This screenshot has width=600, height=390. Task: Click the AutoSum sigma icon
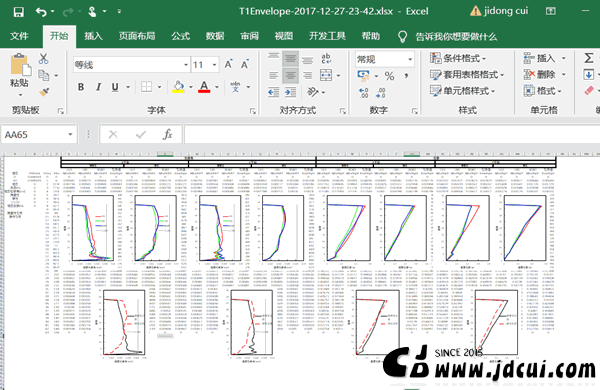tap(589, 58)
